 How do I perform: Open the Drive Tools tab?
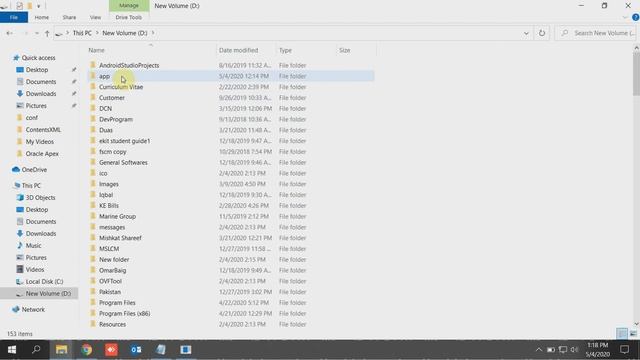pyautogui.click(x=129, y=18)
